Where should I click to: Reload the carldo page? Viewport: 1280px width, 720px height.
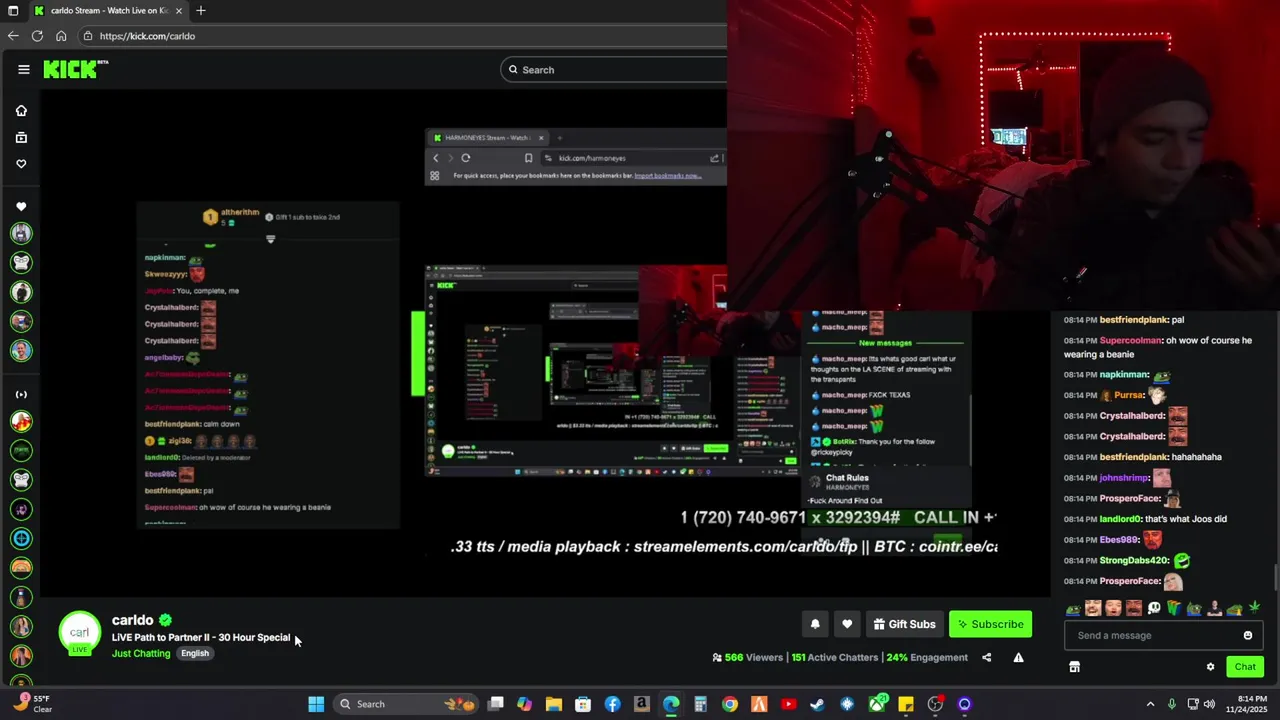coord(37,36)
